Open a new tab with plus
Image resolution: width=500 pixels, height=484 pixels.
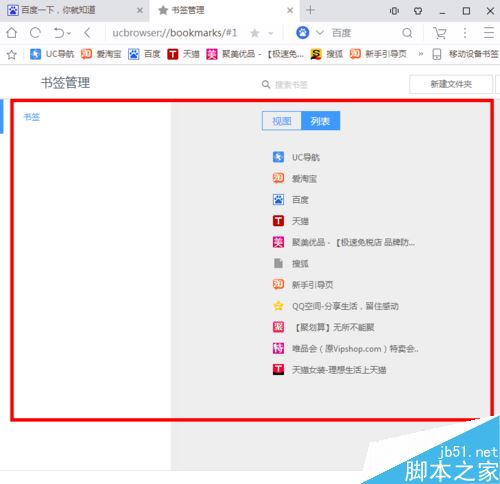pos(310,10)
